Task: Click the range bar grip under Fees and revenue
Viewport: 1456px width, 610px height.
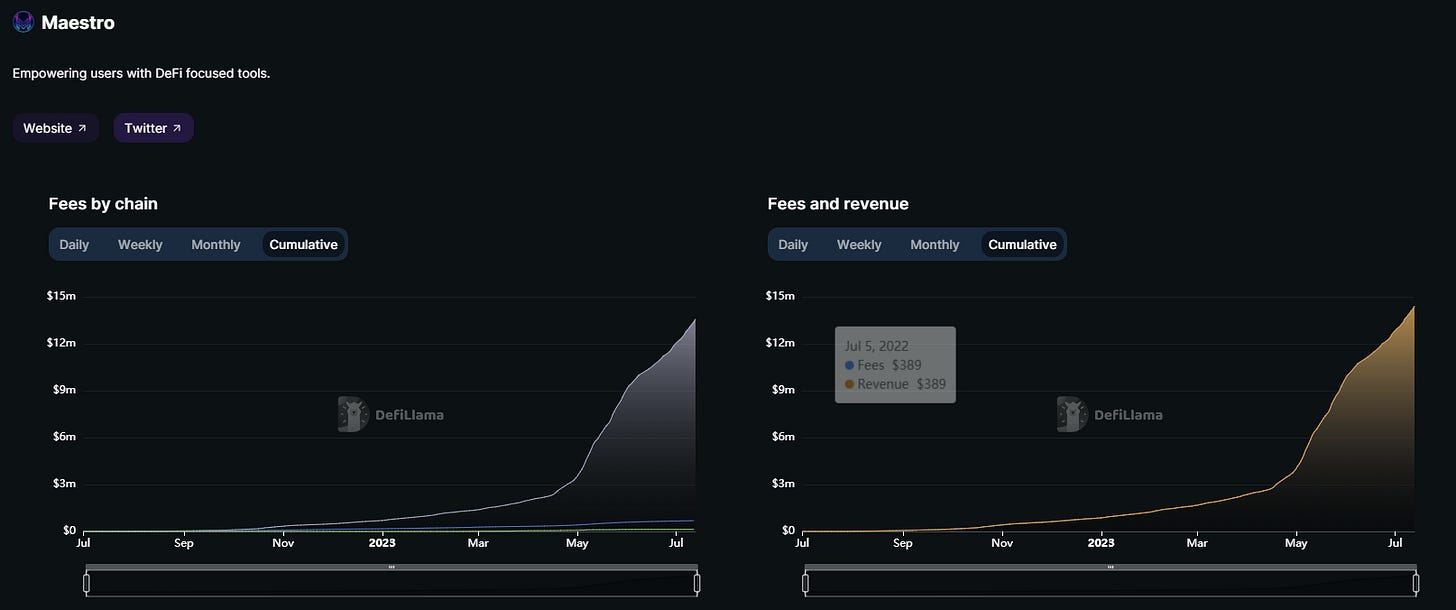Action: (x=1111, y=567)
